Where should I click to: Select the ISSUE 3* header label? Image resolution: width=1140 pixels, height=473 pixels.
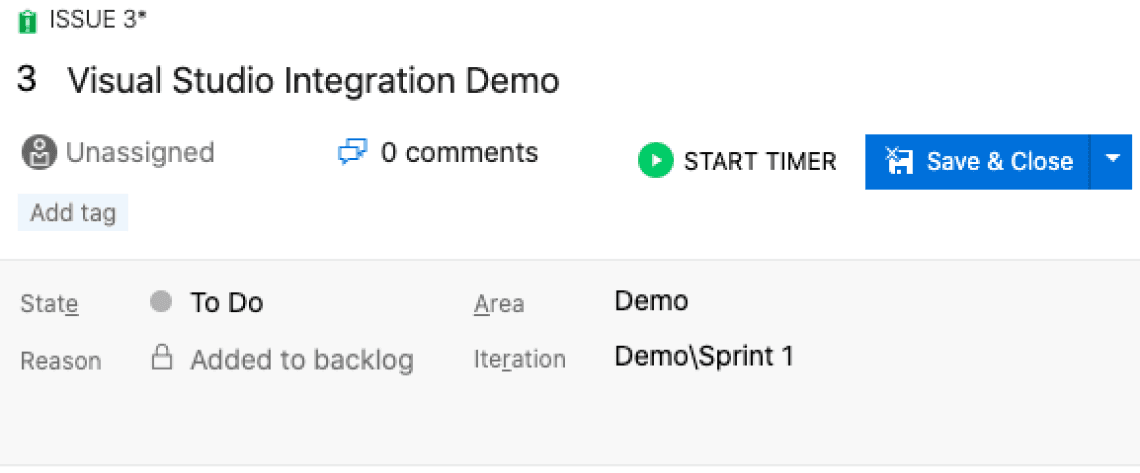click(x=97, y=21)
